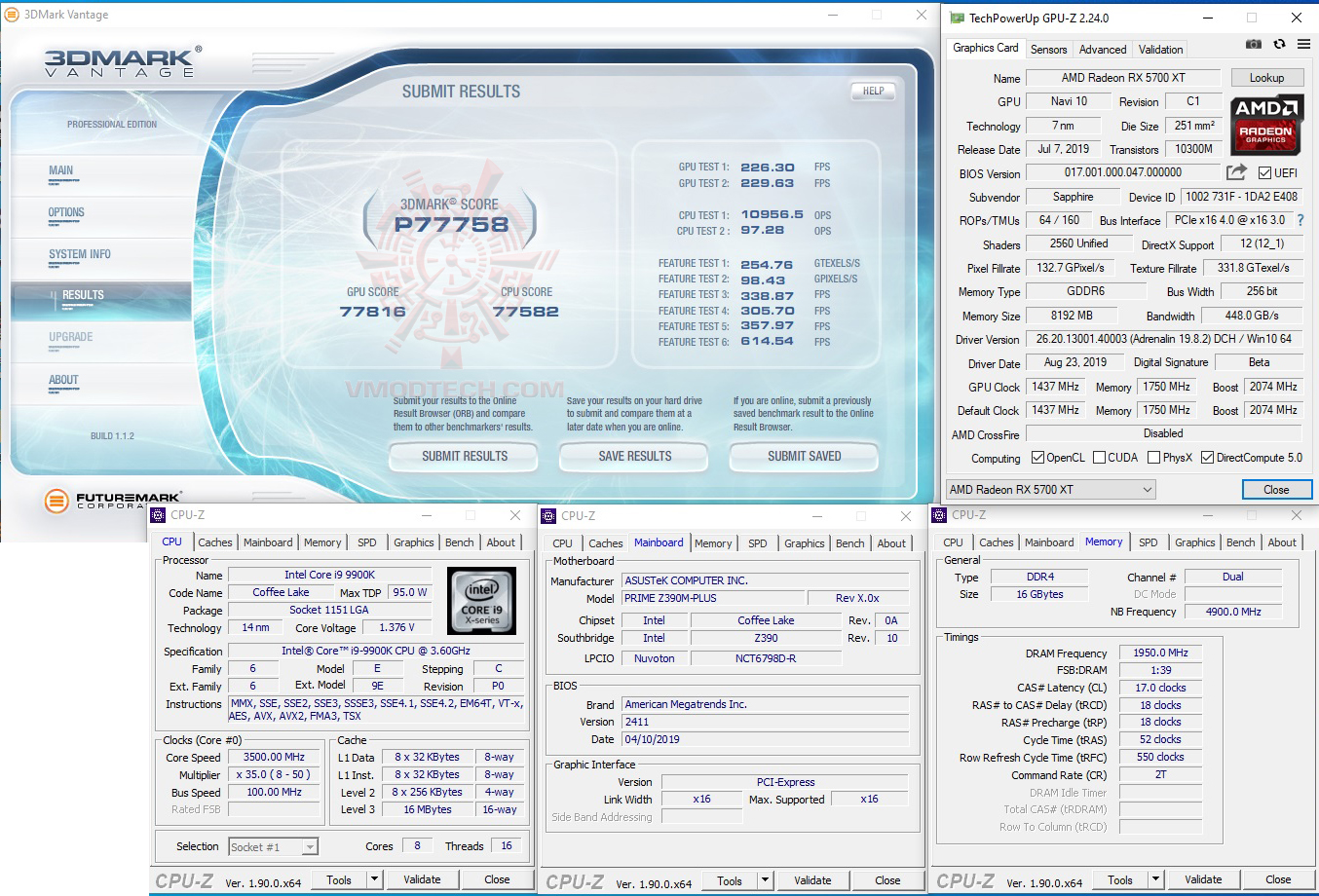Screen dimensions: 1319x896
Task: Click the Bus Interface question mark icon
Action: pos(1300,220)
